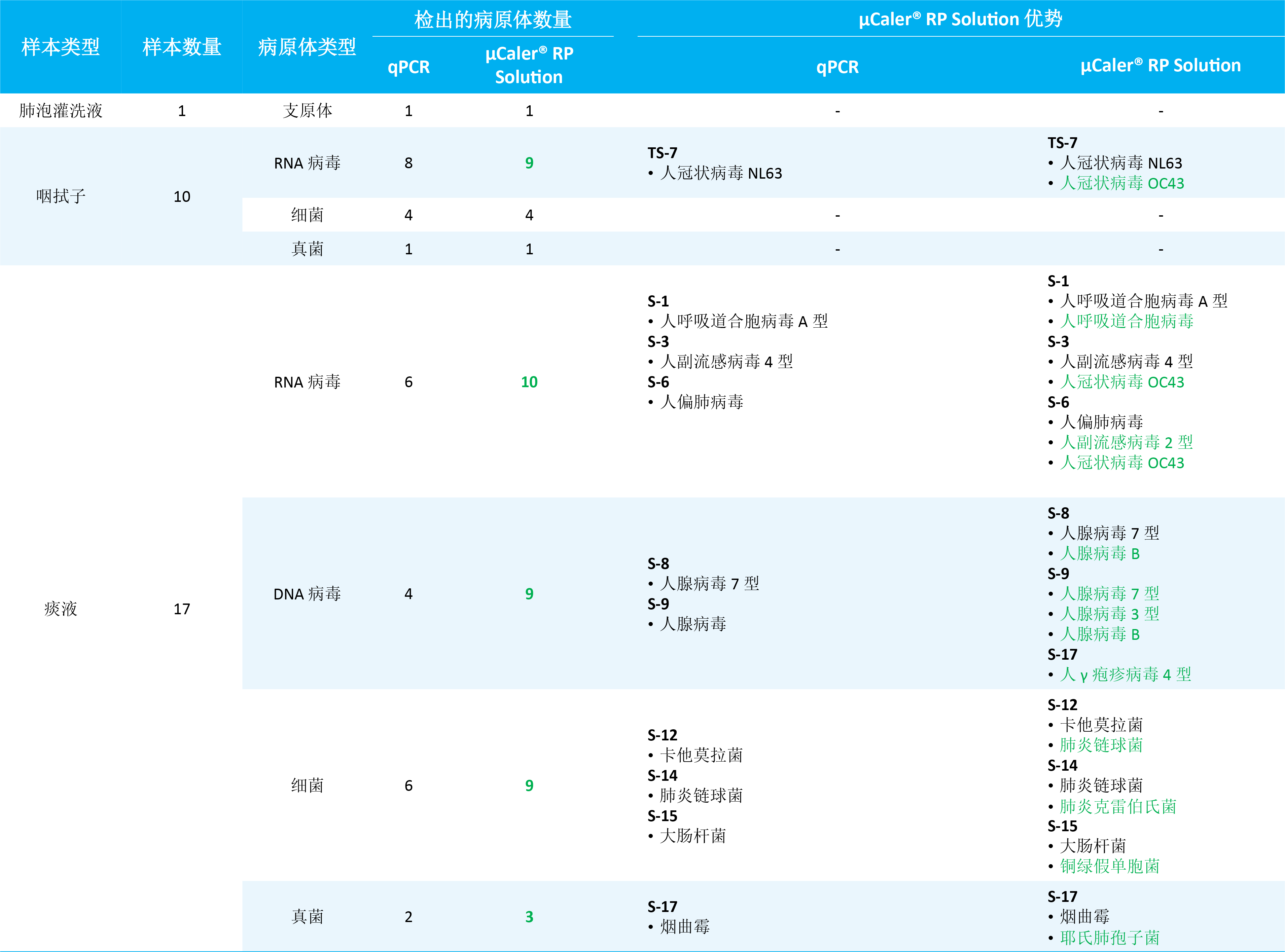
Task: Click green 人副流感病毒 2 型 entry
Action: 1127,442
